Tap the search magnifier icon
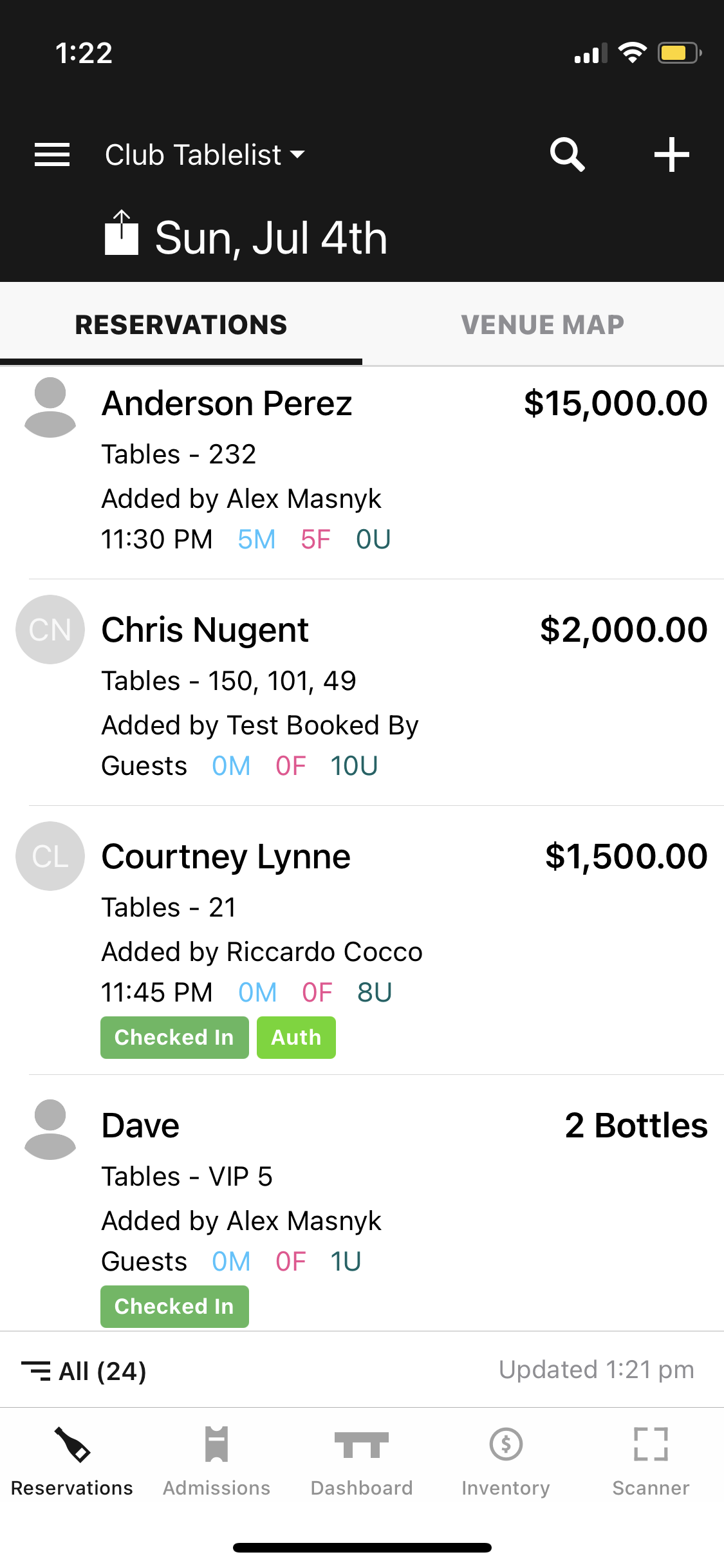Viewport: 724px width, 1568px height. coord(567,154)
